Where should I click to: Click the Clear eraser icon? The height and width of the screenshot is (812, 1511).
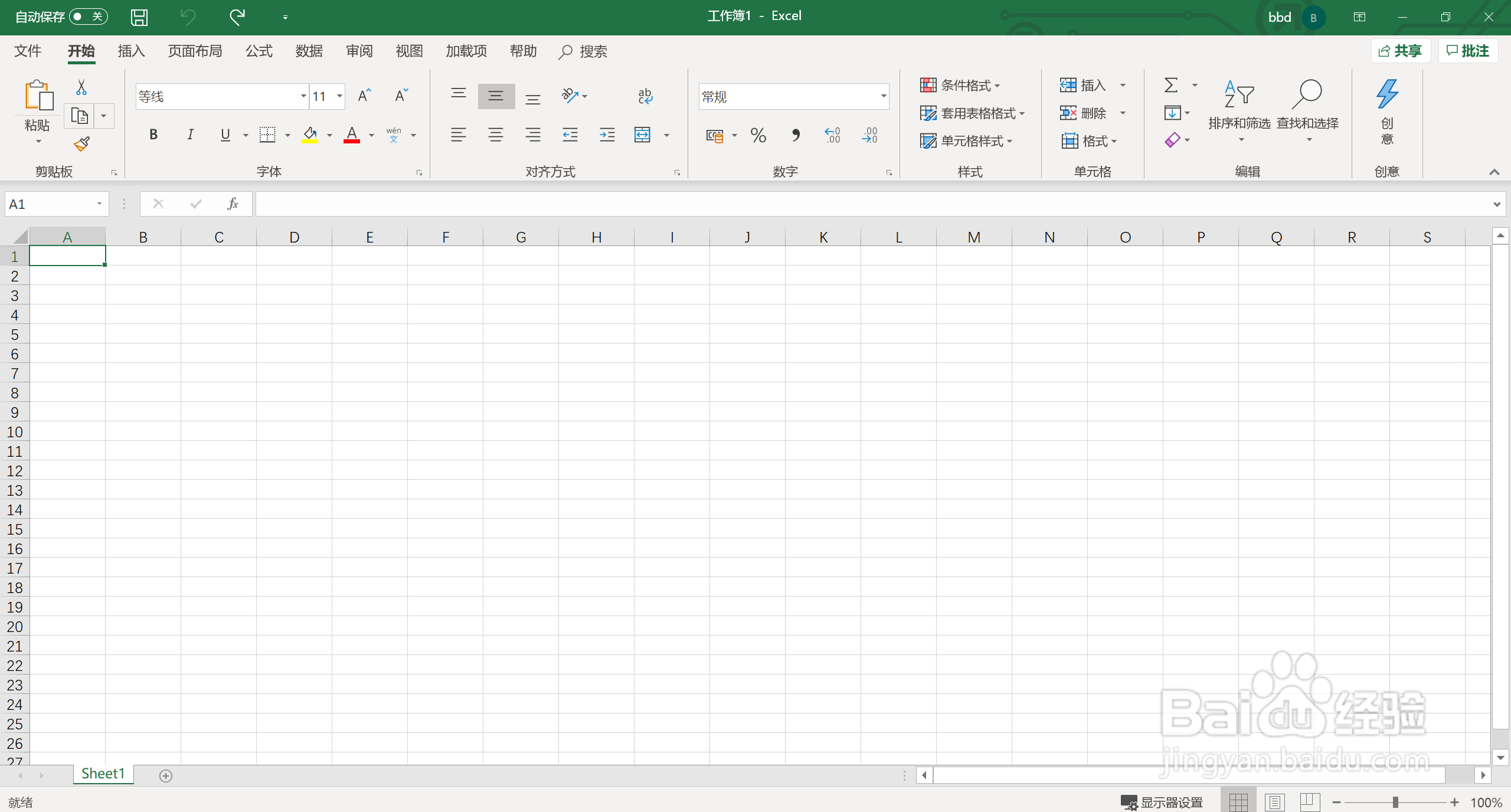coord(1172,140)
